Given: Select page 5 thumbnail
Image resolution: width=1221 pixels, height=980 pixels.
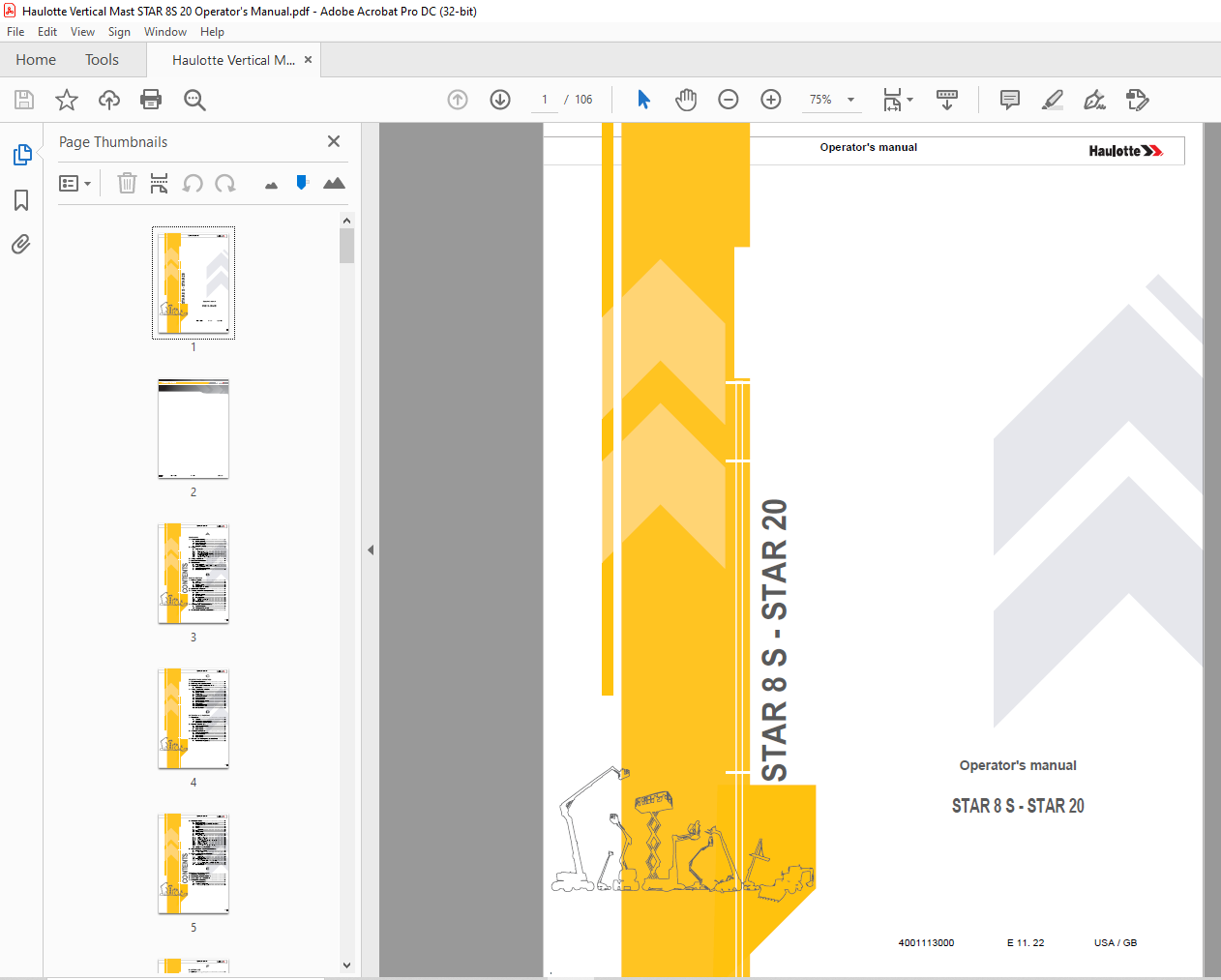Looking at the screenshot, I should pyautogui.click(x=194, y=864).
